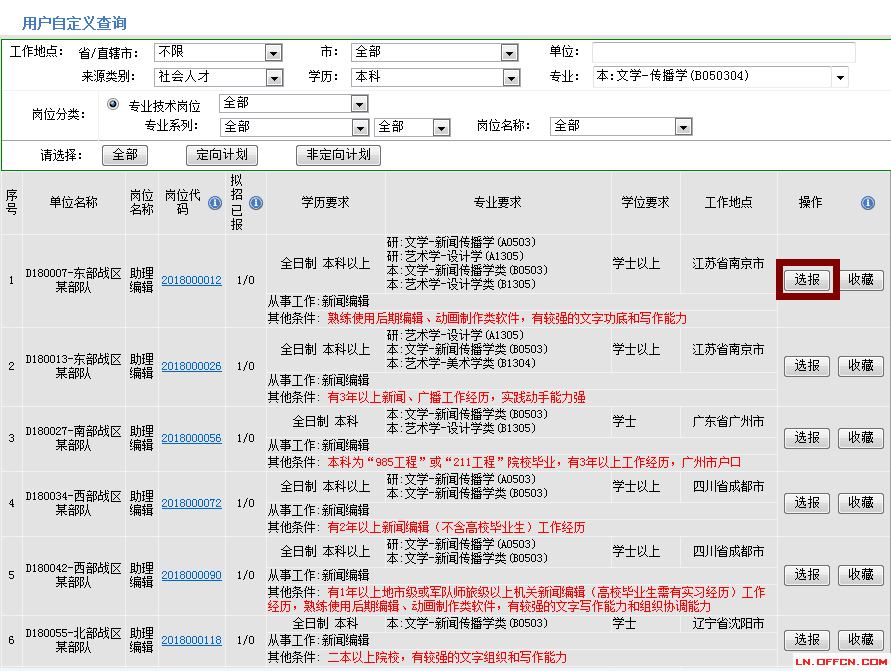891x671 pixels.
Task: Click the 单位名称 column header
Action: click(x=73, y=203)
